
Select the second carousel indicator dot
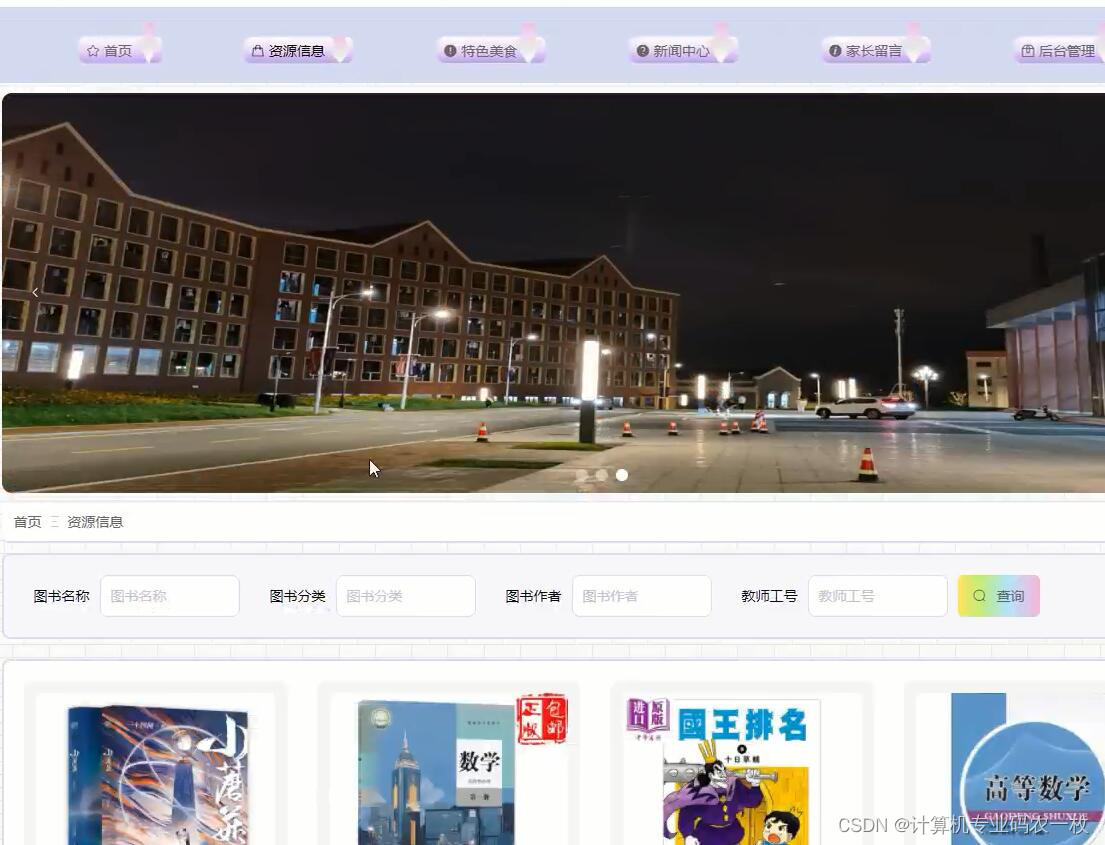click(x=602, y=475)
